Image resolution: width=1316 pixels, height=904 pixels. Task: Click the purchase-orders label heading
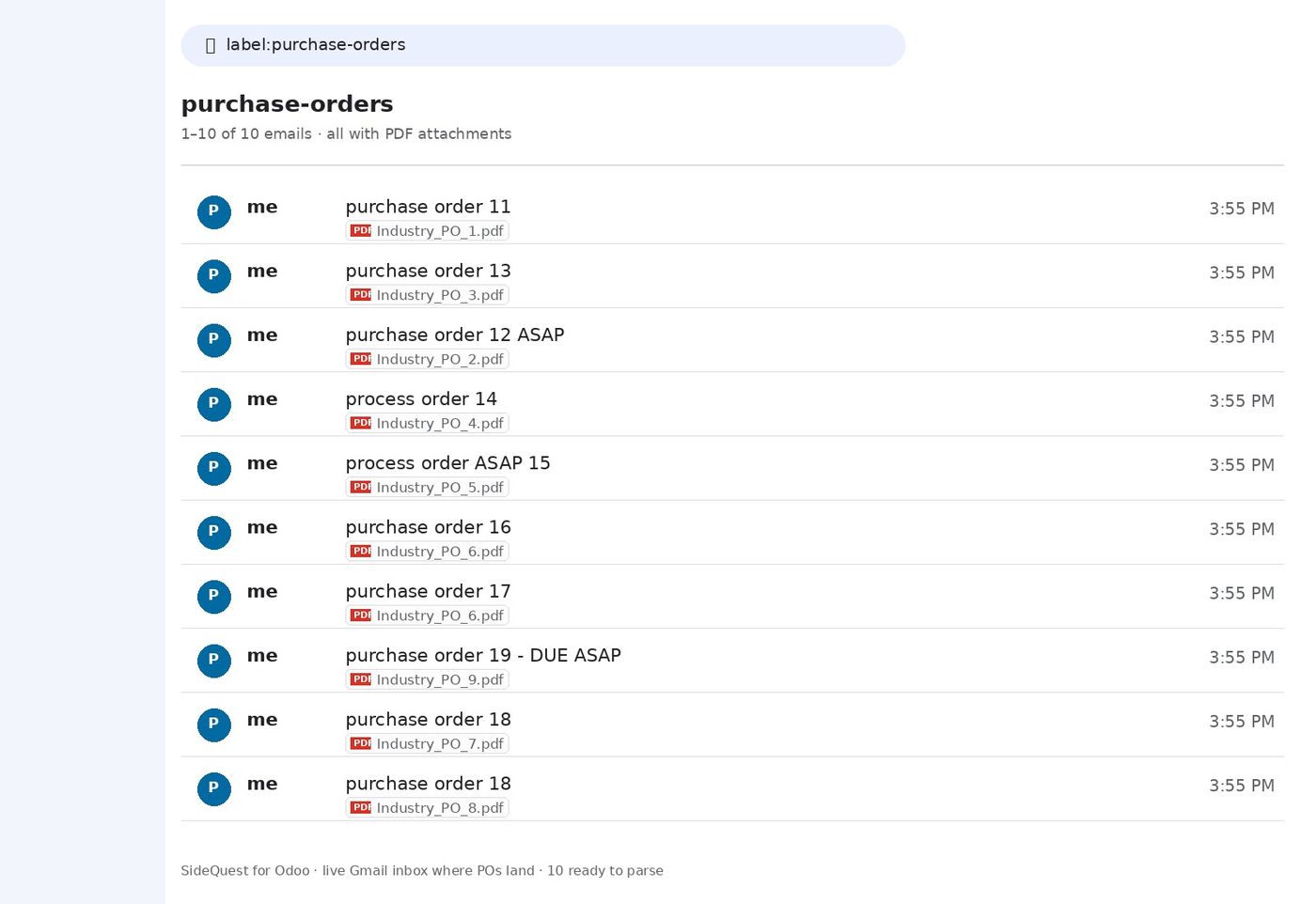(287, 104)
